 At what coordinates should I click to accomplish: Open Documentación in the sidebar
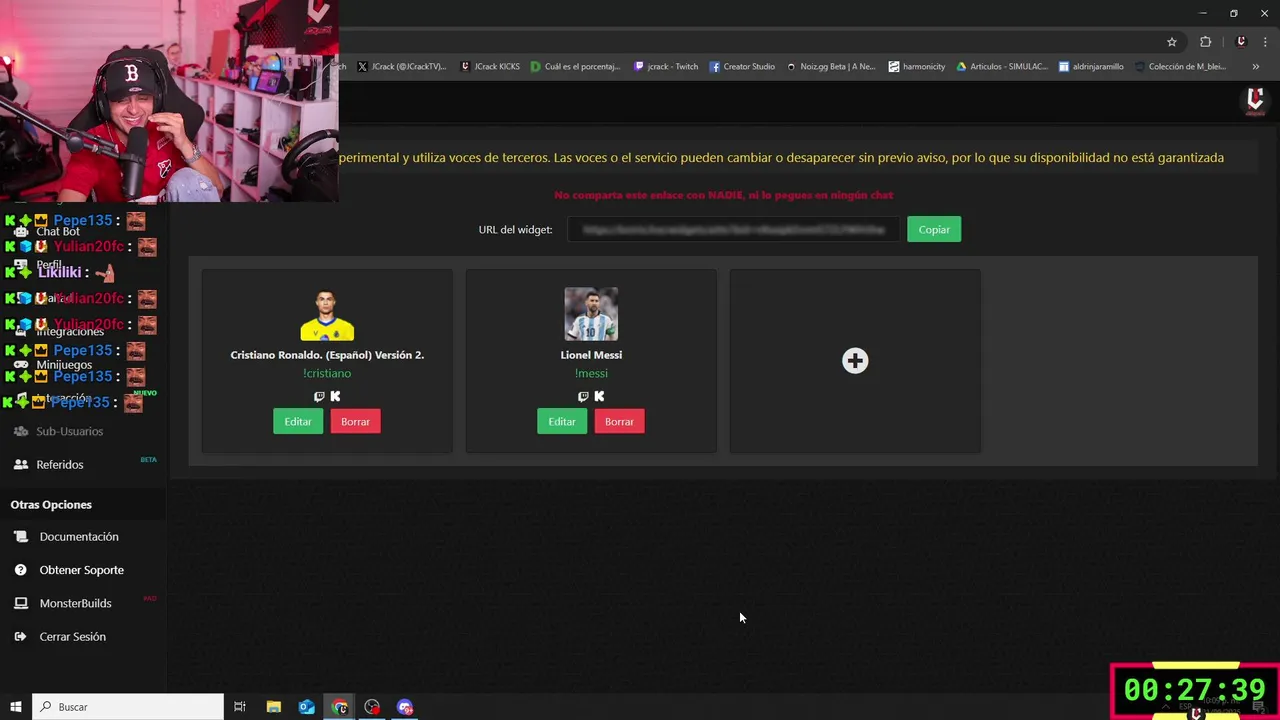click(79, 537)
